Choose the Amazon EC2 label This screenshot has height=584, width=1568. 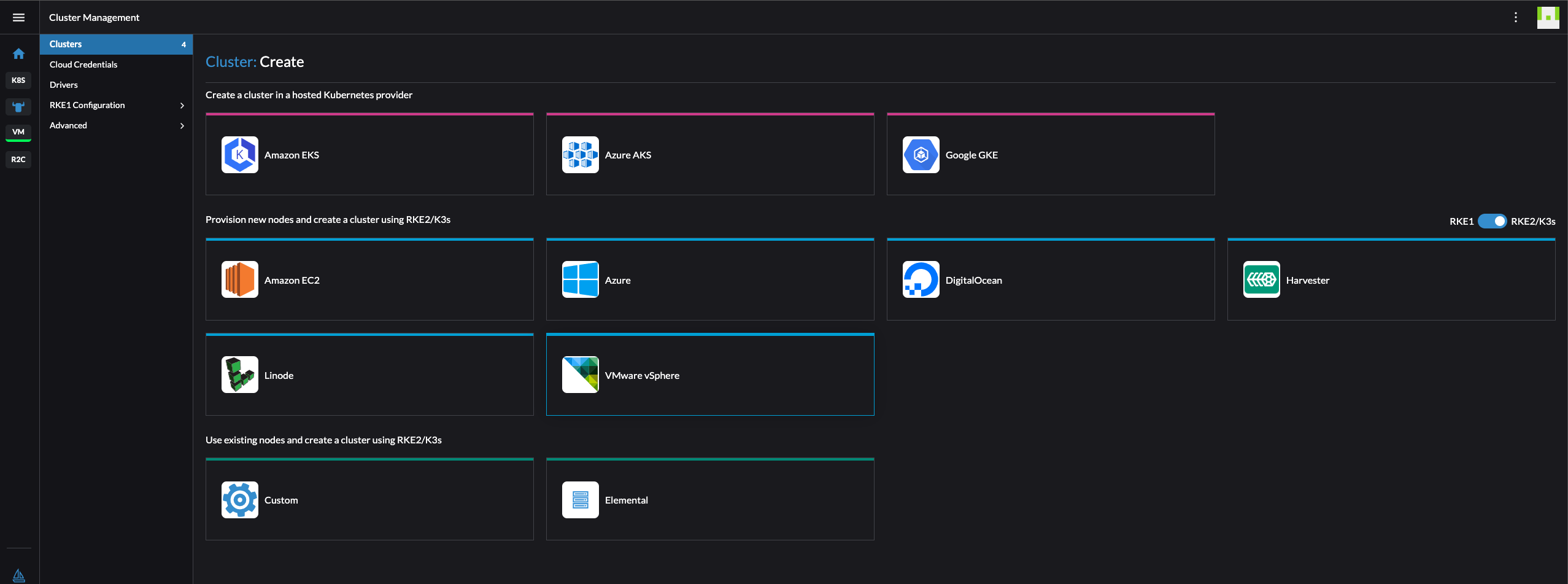click(292, 281)
